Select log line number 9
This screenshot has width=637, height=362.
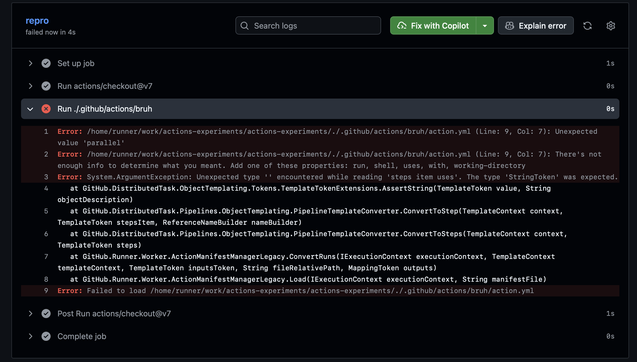coord(46,290)
